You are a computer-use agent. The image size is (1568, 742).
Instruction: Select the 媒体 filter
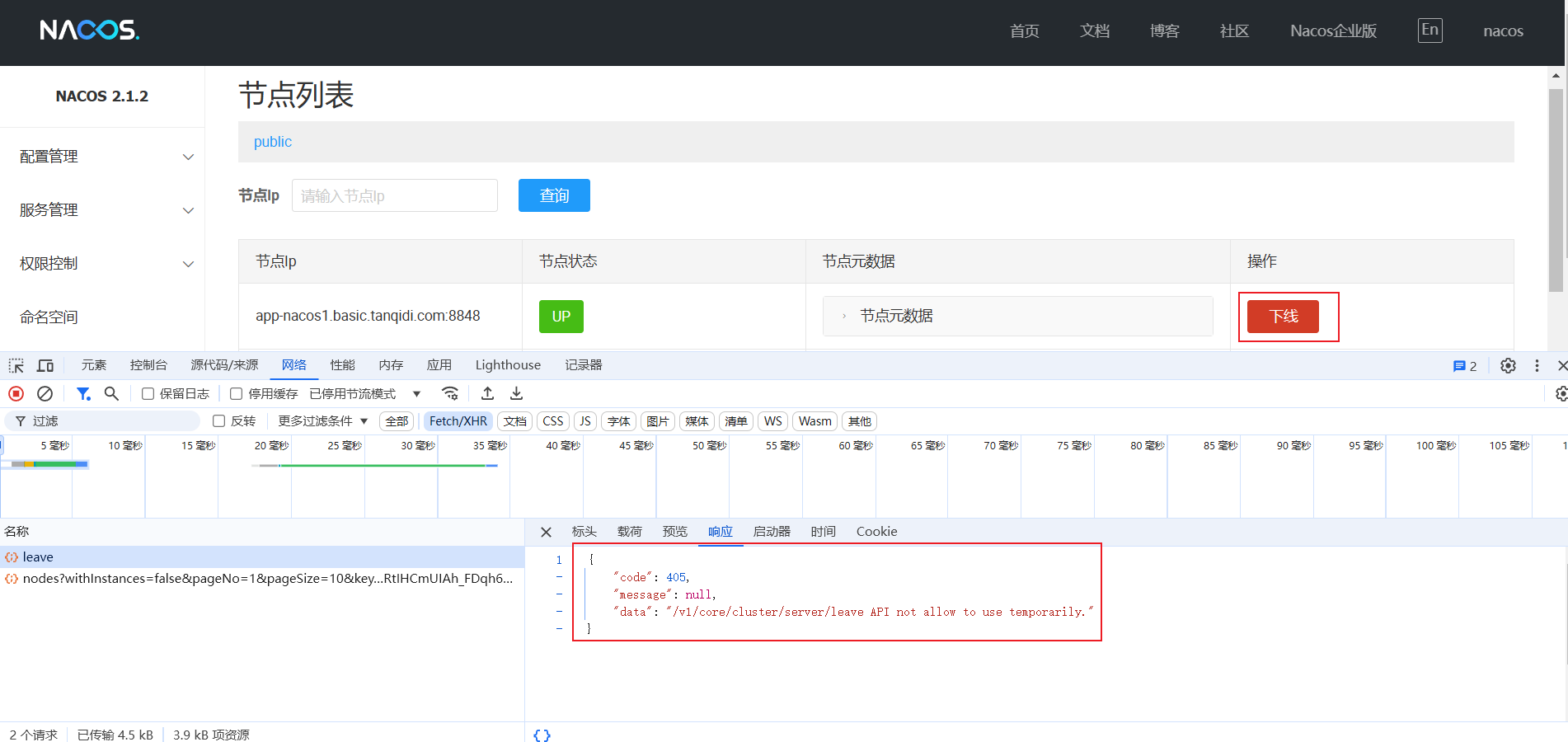point(697,421)
